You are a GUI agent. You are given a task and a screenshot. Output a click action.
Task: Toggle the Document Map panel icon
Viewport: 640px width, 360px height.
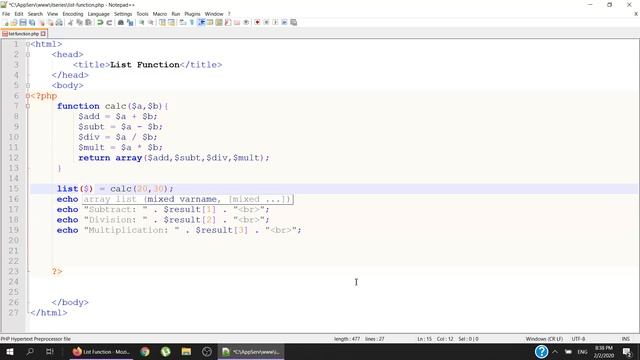(x=219, y=22)
